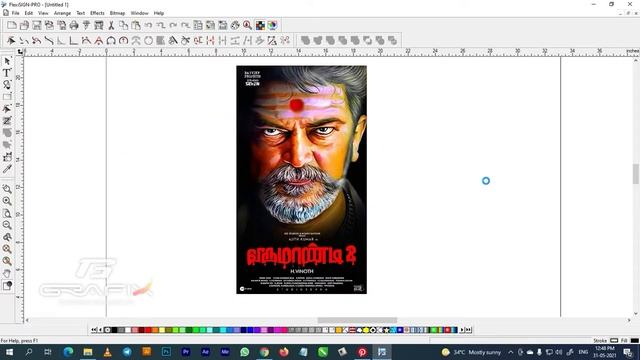
Task: Select the Text tool (T)
Action: [x=7, y=73]
